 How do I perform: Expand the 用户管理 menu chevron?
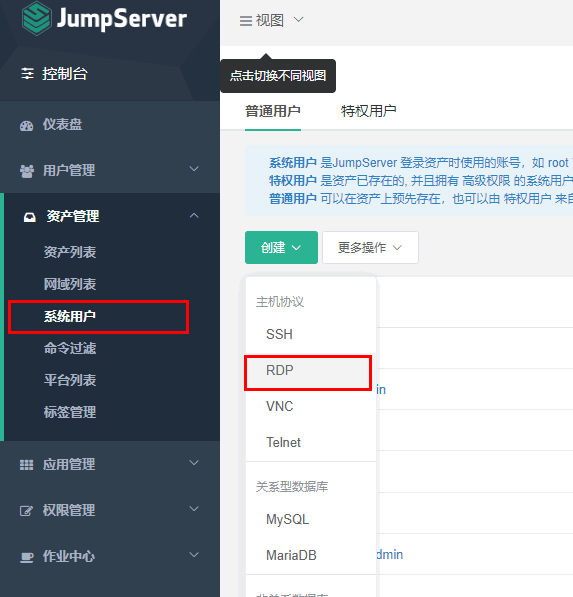[x=194, y=169]
